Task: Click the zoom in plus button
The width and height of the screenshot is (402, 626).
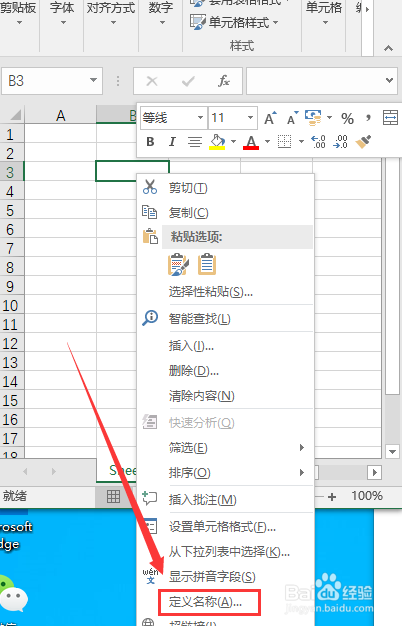Action: [x=332, y=497]
